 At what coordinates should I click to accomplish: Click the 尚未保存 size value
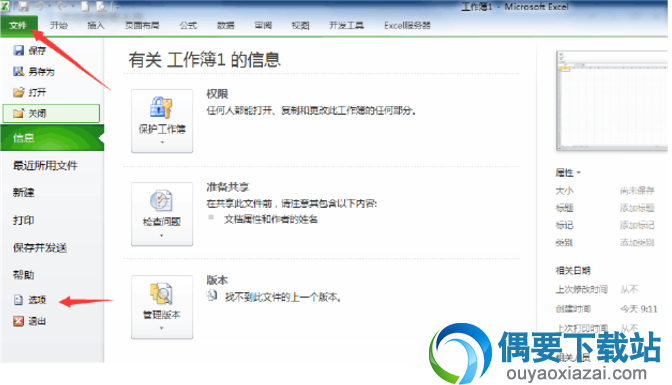point(637,190)
